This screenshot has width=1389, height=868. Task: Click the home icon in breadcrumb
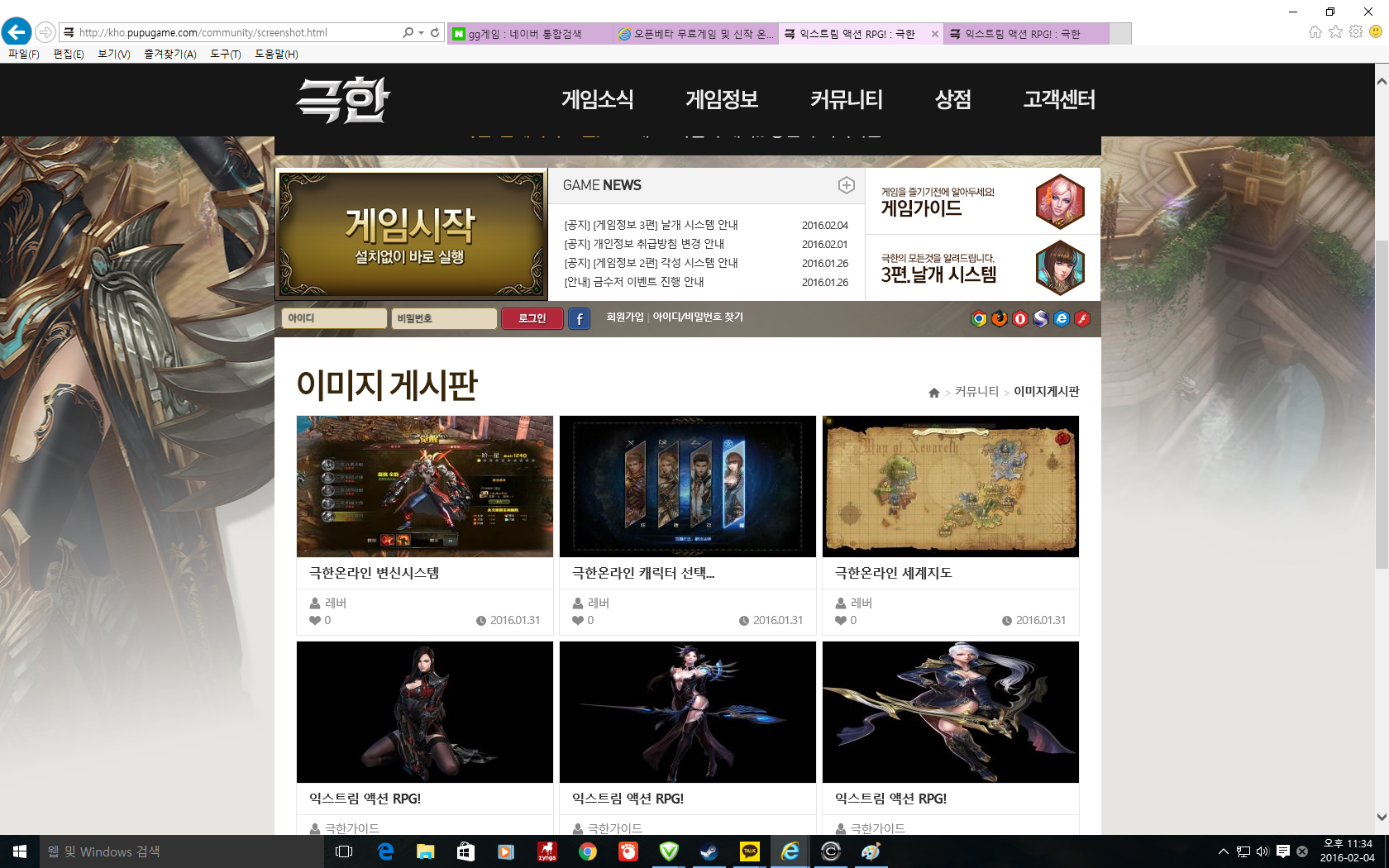934,393
